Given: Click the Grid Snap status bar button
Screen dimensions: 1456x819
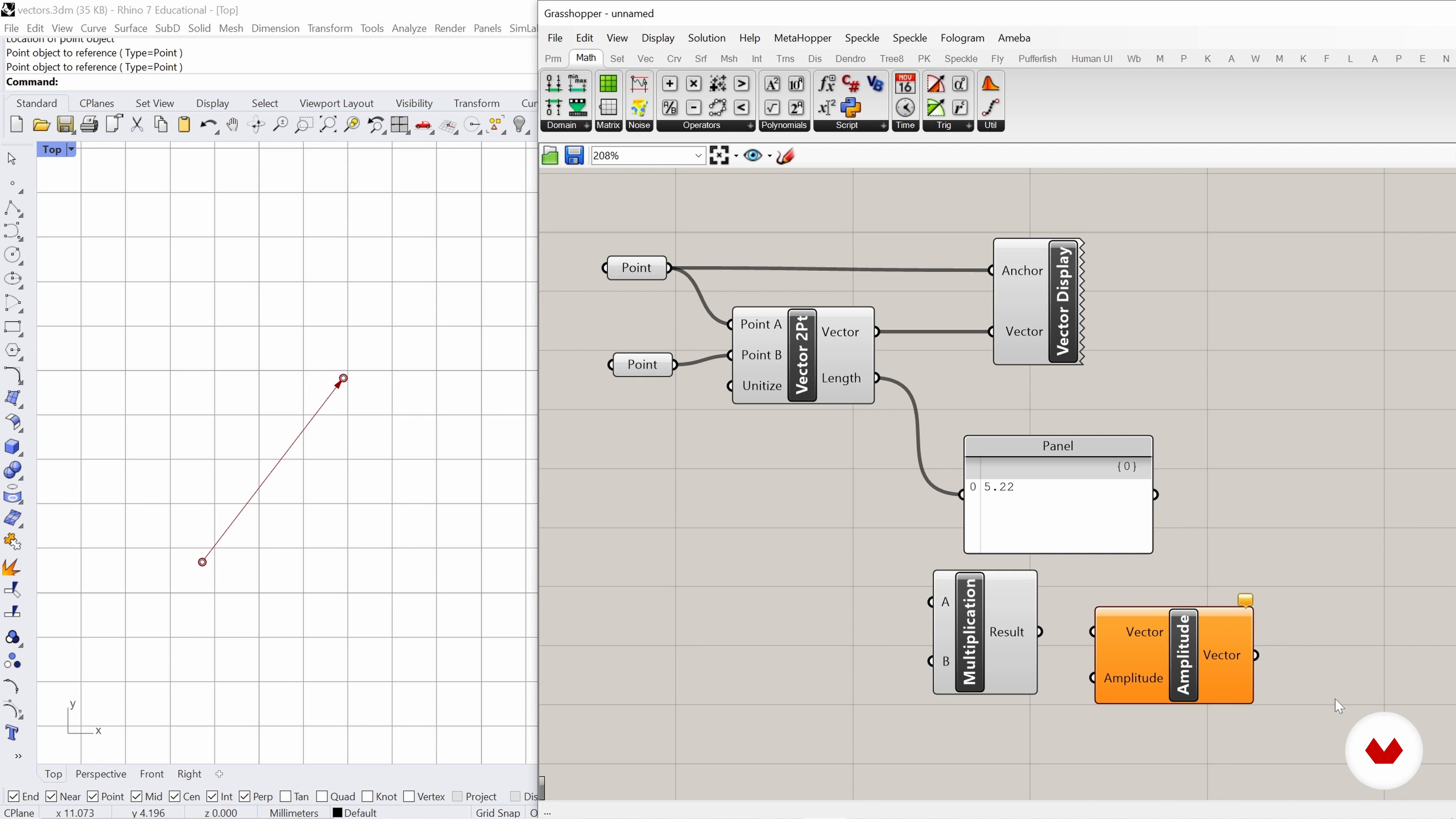Looking at the screenshot, I should click(497, 813).
